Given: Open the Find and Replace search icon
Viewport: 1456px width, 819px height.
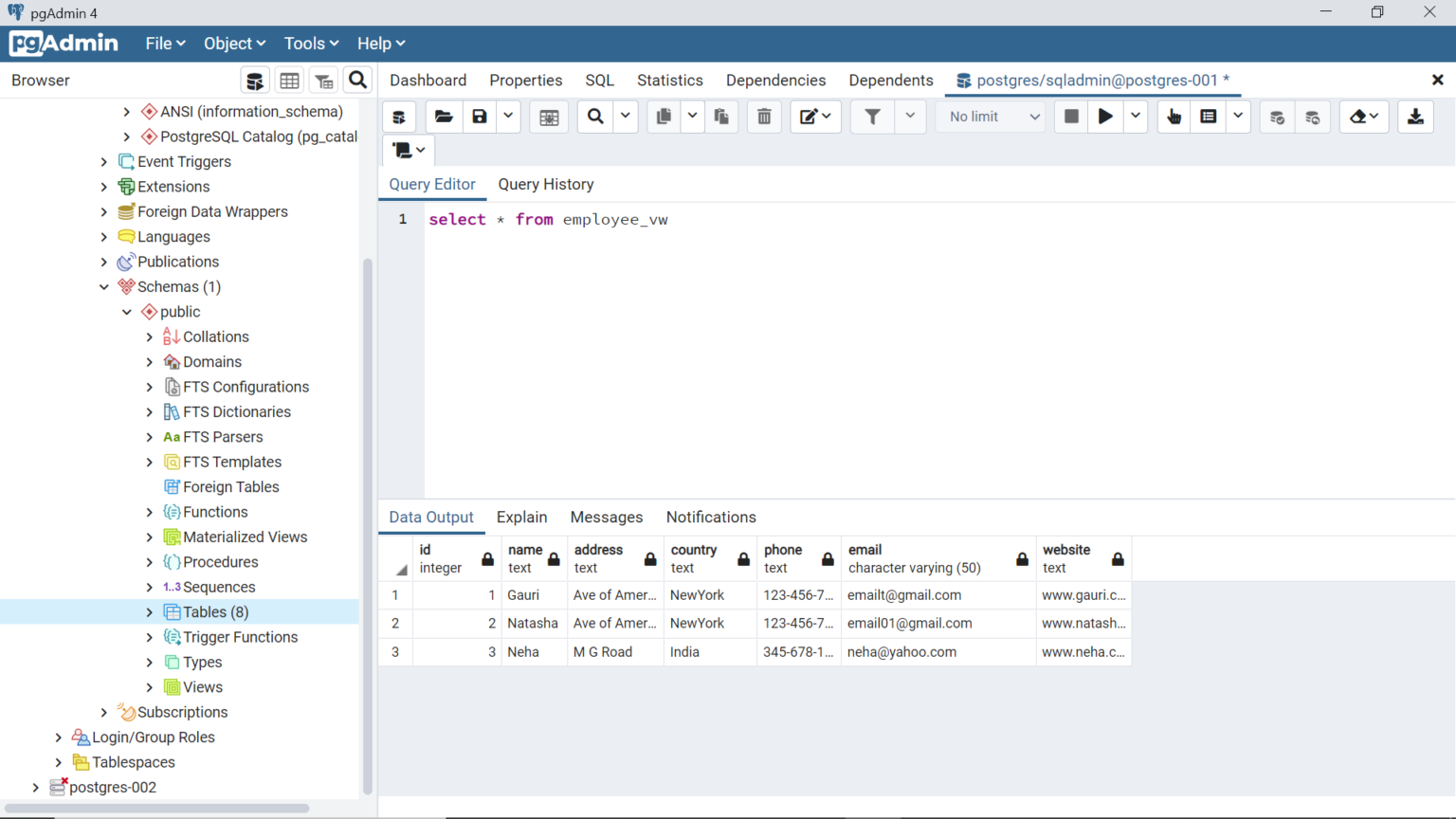Looking at the screenshot, I should 594,116.
